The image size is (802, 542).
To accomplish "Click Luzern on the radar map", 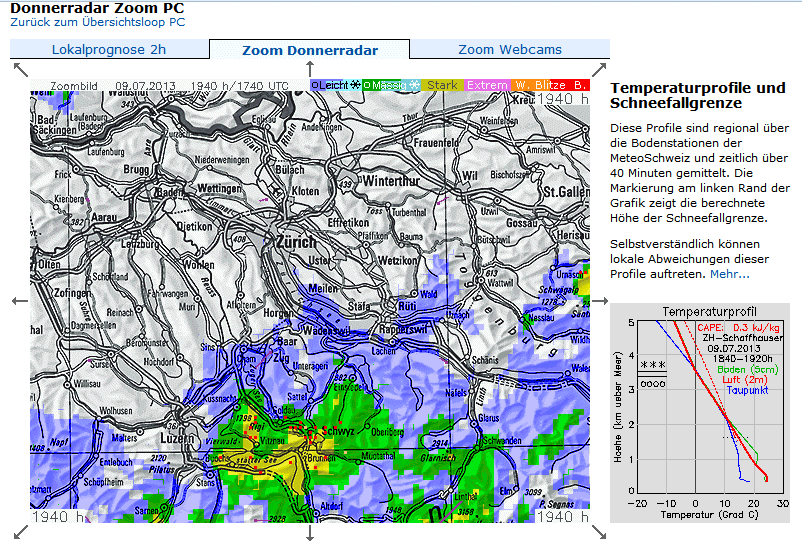I will [177, 438].
